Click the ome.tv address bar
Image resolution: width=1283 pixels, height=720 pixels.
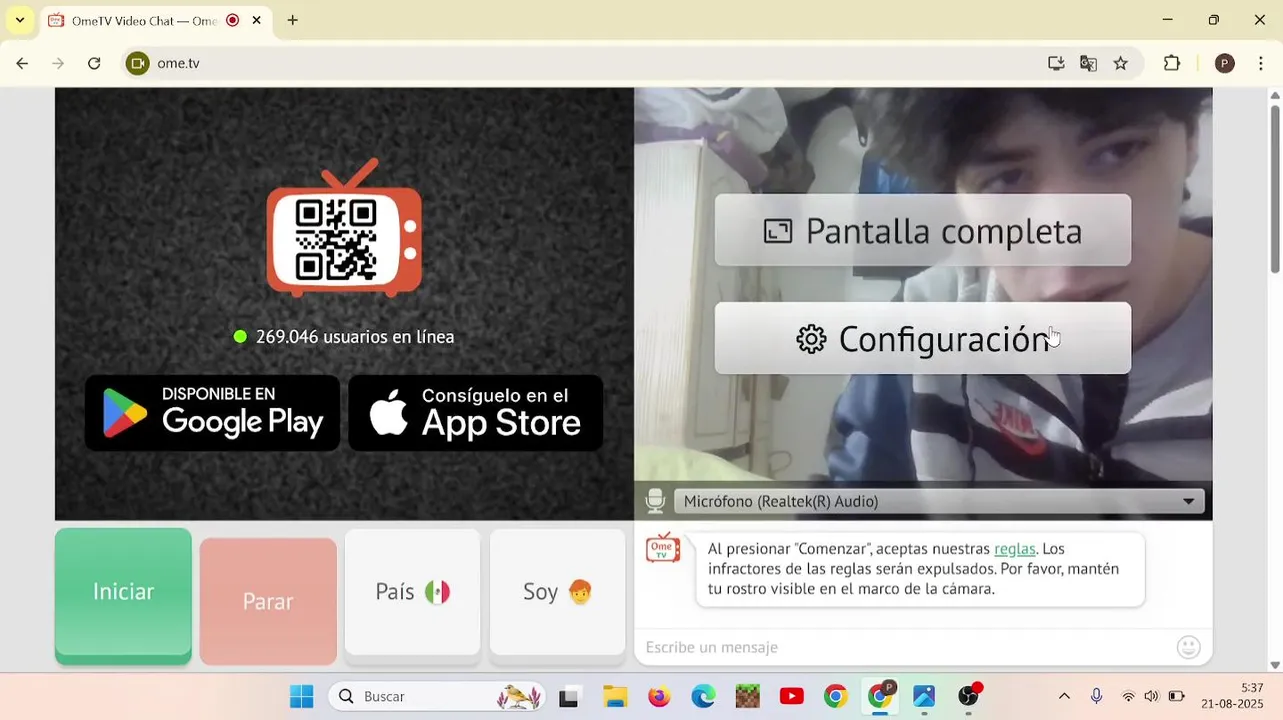pos(590,63)
